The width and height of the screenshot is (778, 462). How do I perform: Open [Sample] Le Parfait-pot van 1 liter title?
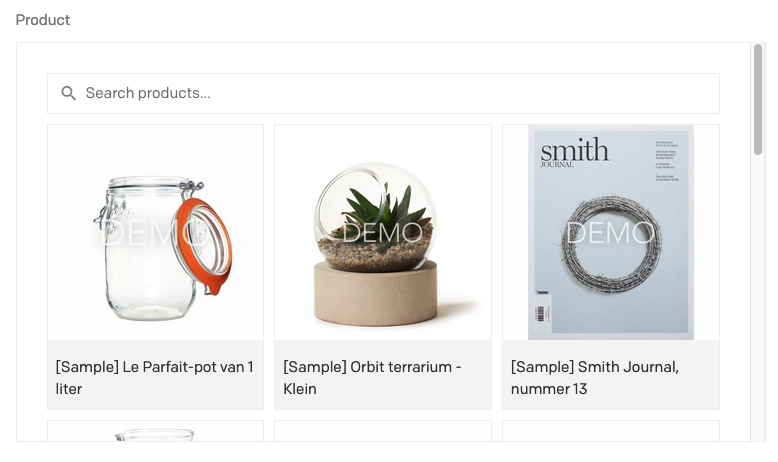[x=154, y=378]
